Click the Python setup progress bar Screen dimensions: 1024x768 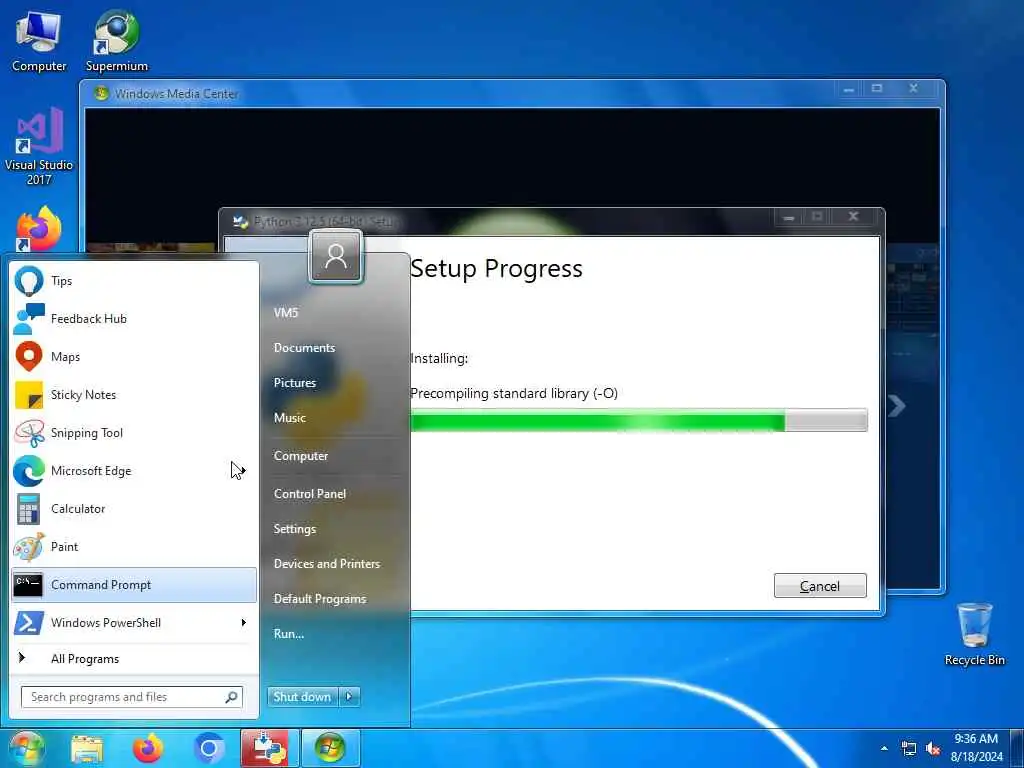point(639,421)
